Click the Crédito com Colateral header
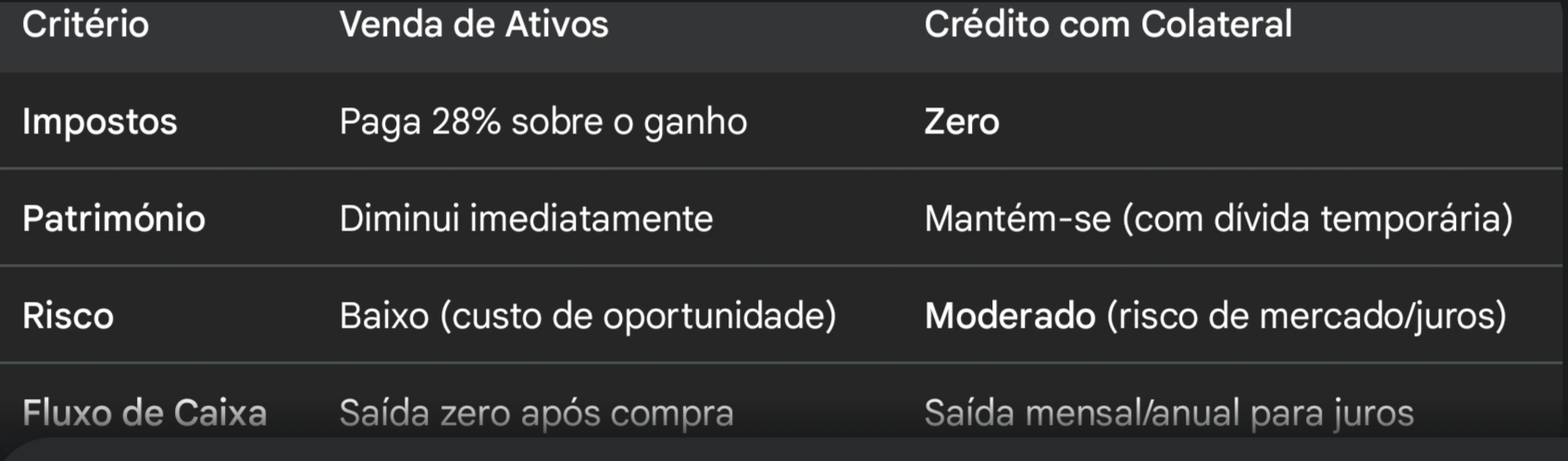Viewport: 1568px width, 461px height. [x=1108, y=25]
